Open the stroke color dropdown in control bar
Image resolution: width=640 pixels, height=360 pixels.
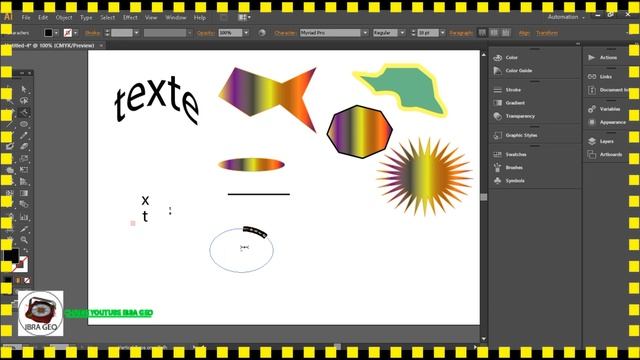click(76, 33)
